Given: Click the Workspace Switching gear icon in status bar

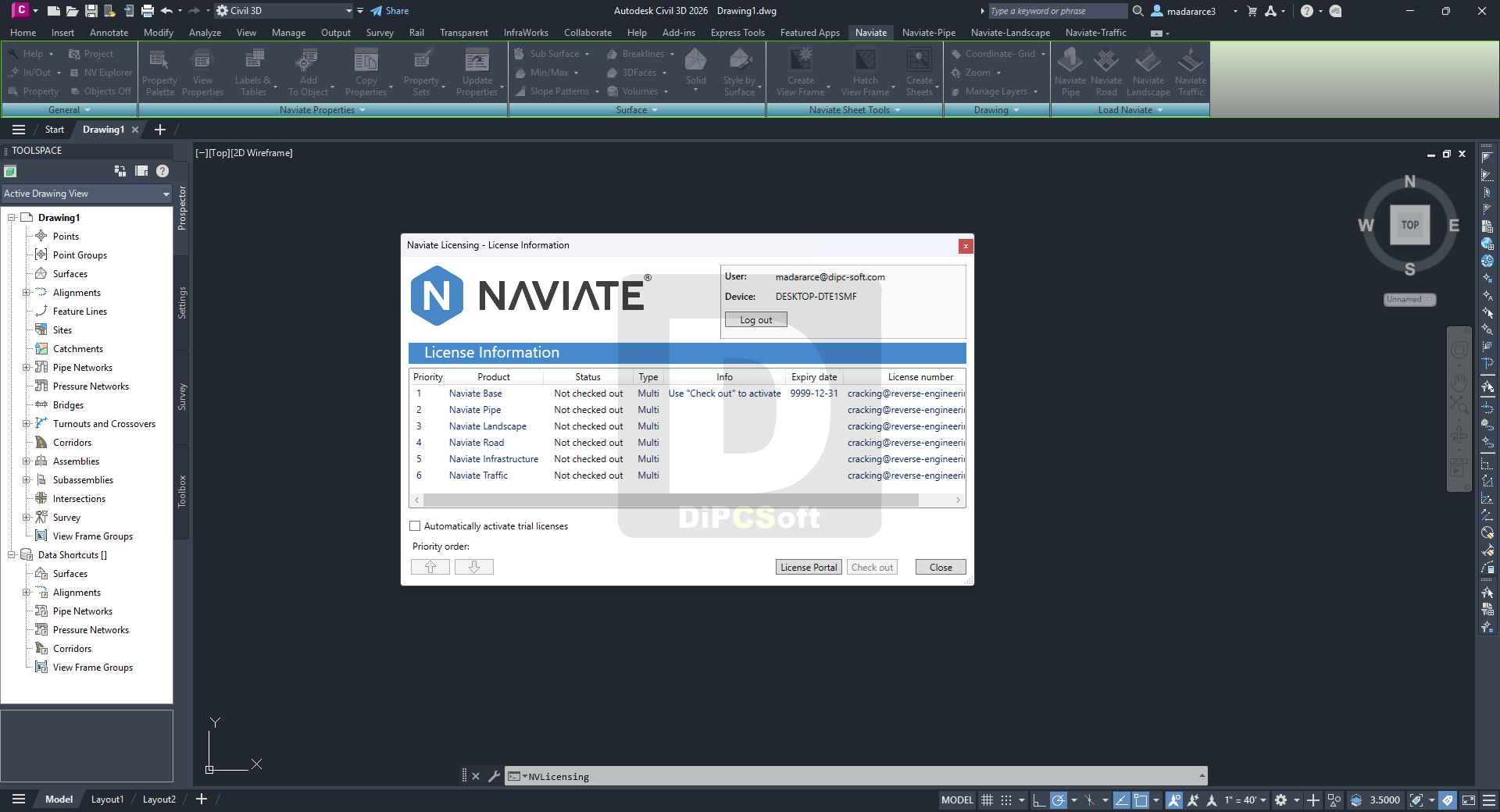Looking at the screenshot, I should [1280, 800].
